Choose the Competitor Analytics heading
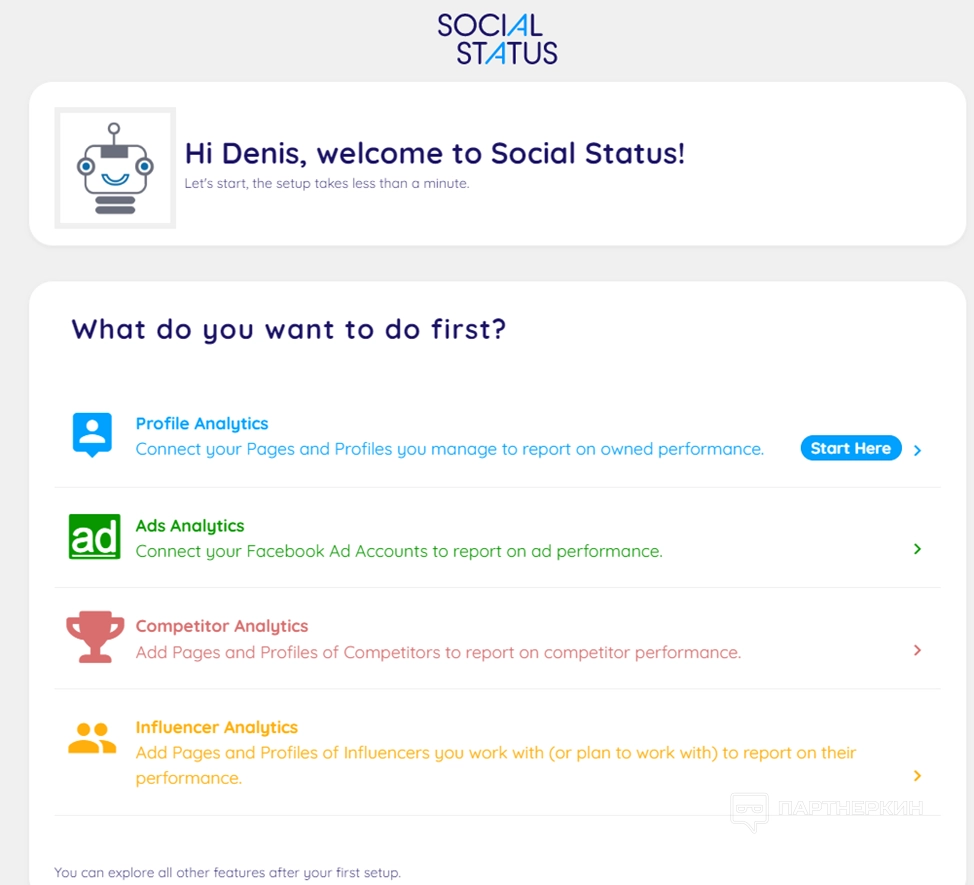 (x=222, y=626)
